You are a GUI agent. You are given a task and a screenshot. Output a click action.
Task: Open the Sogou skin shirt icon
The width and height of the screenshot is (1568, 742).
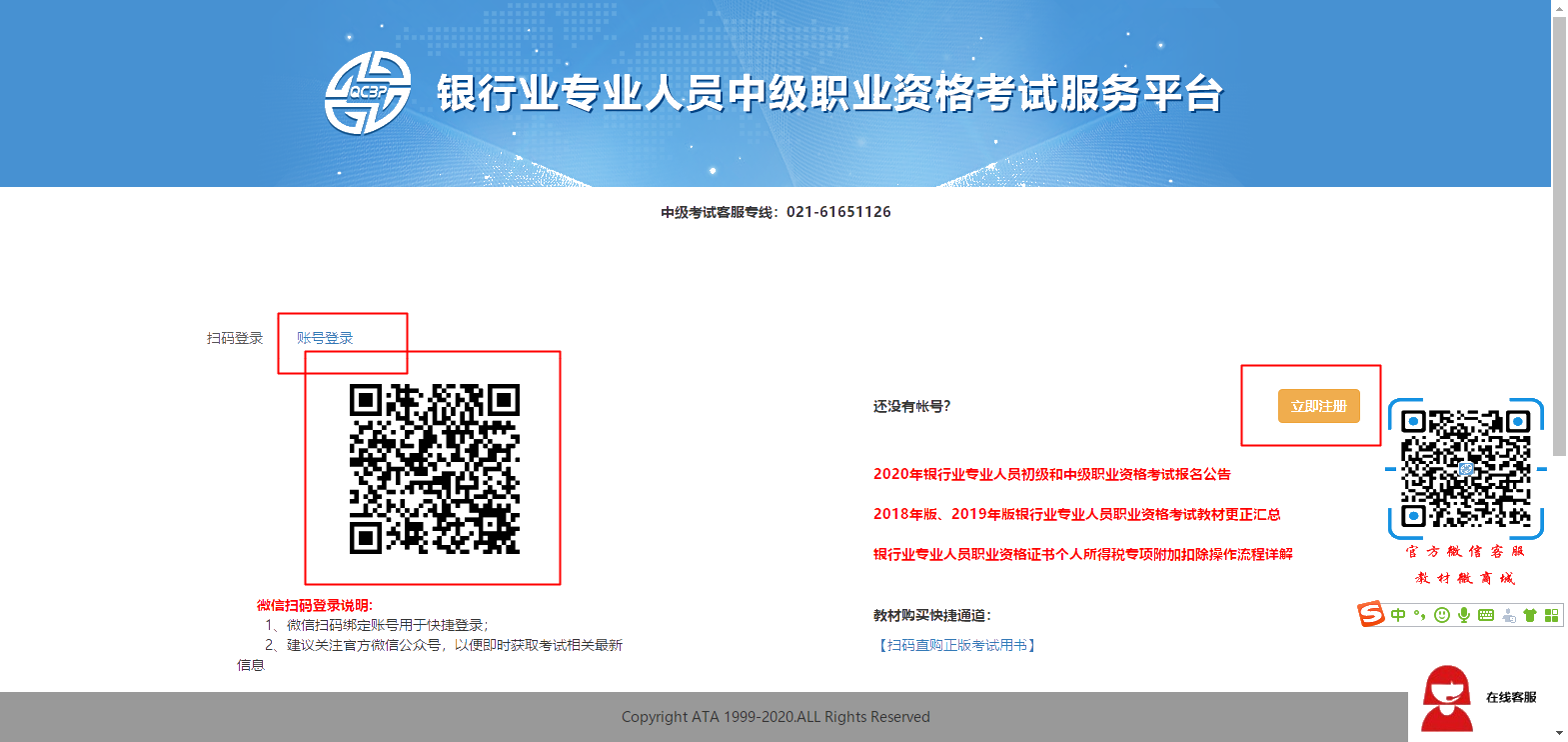click(1529, 615)
